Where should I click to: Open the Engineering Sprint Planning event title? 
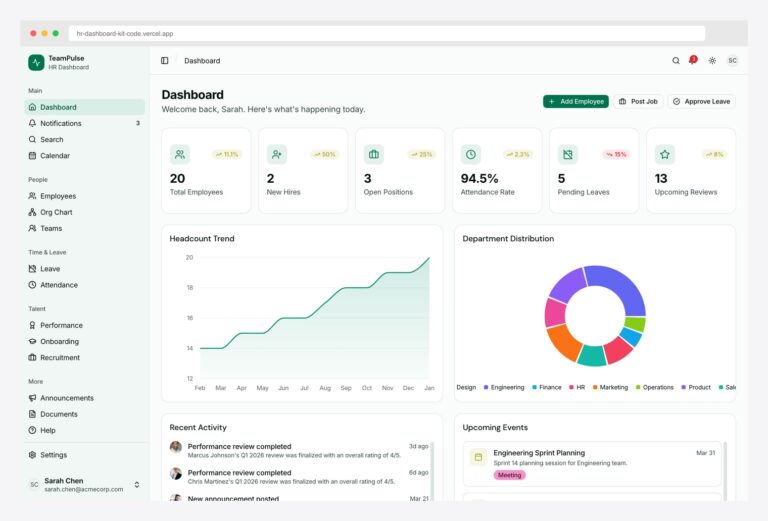[x=539, y=453]
